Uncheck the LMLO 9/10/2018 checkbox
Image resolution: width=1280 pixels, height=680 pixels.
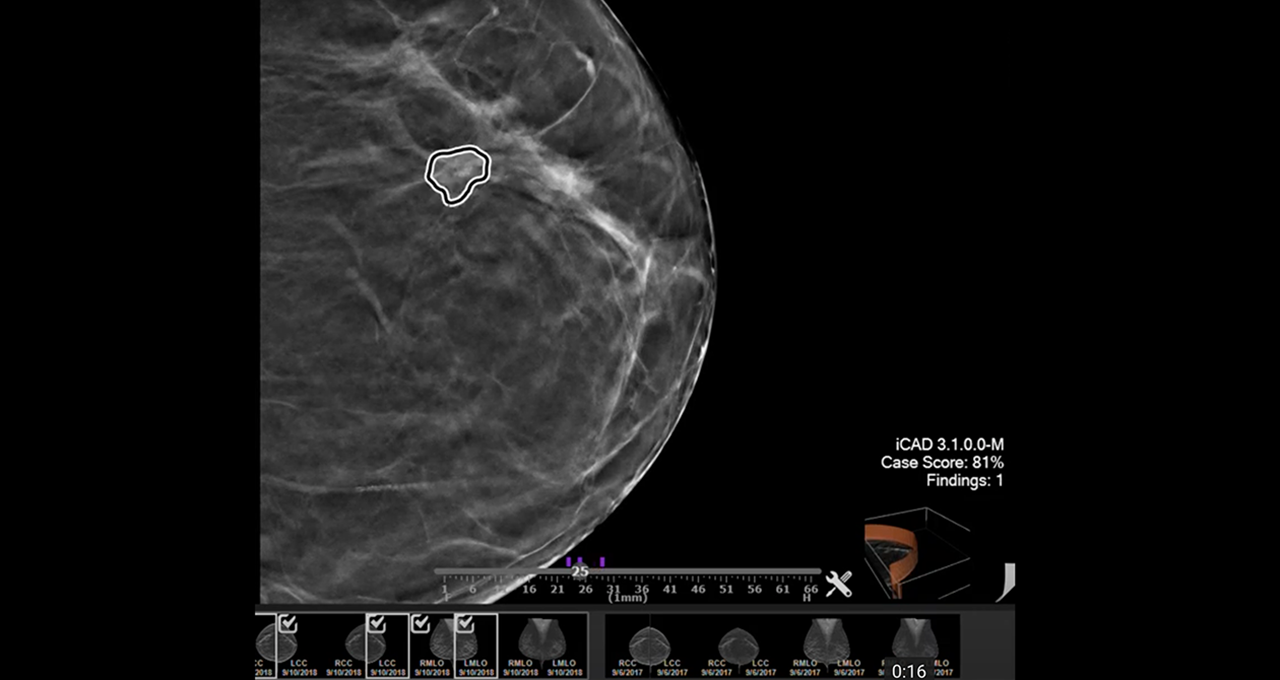465,624
